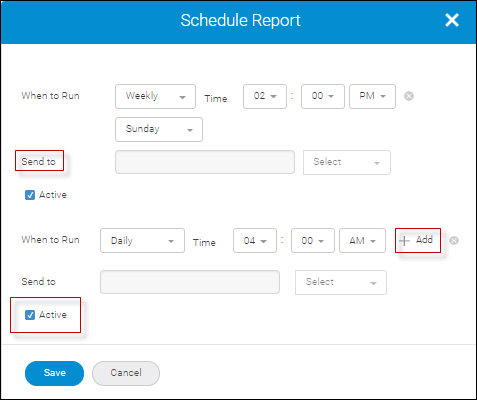Open minutes dropdown in daily schedule
Image resolution: width=477 pixels, height=400 pixels.
tap(313, 240)
